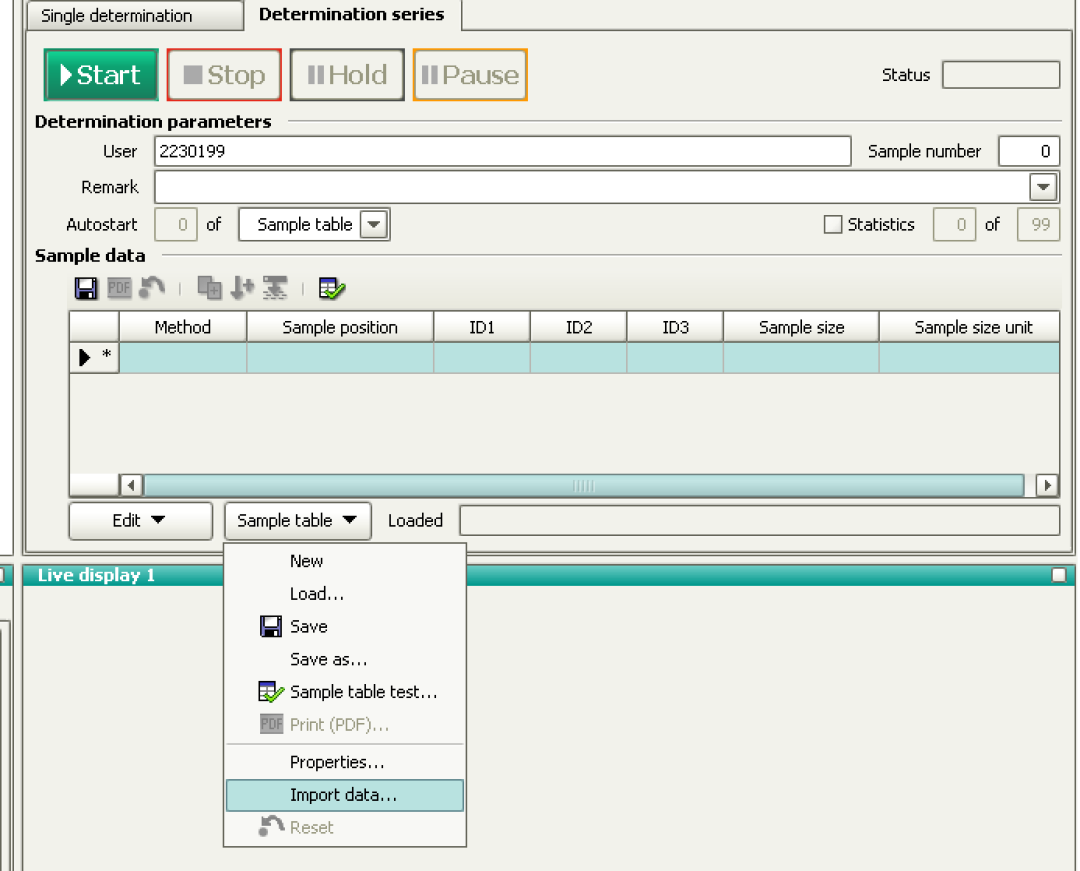This screenshot has height=871, width=1080.
Task: Open the Edit dropdown button
Action: coord(141,521)
